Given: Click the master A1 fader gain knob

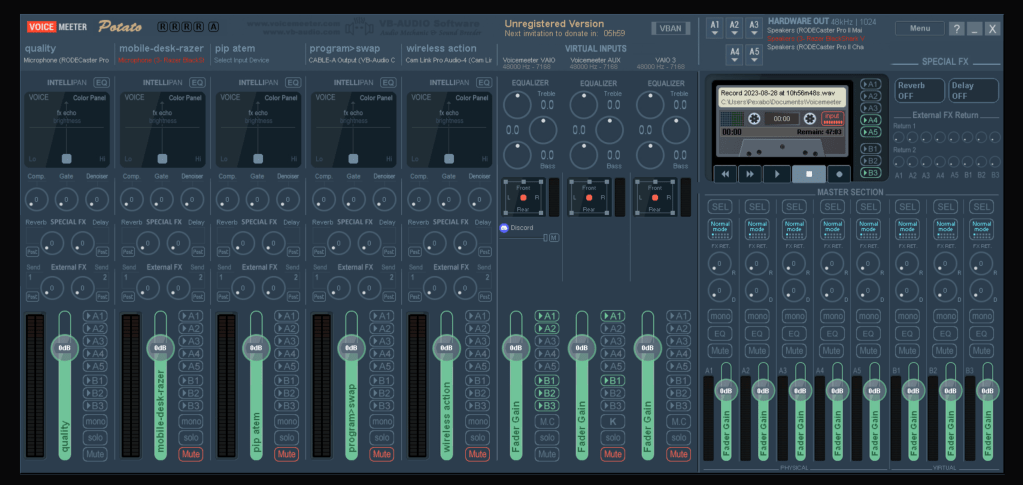Looking at the screenshot, I should (725, 391).
